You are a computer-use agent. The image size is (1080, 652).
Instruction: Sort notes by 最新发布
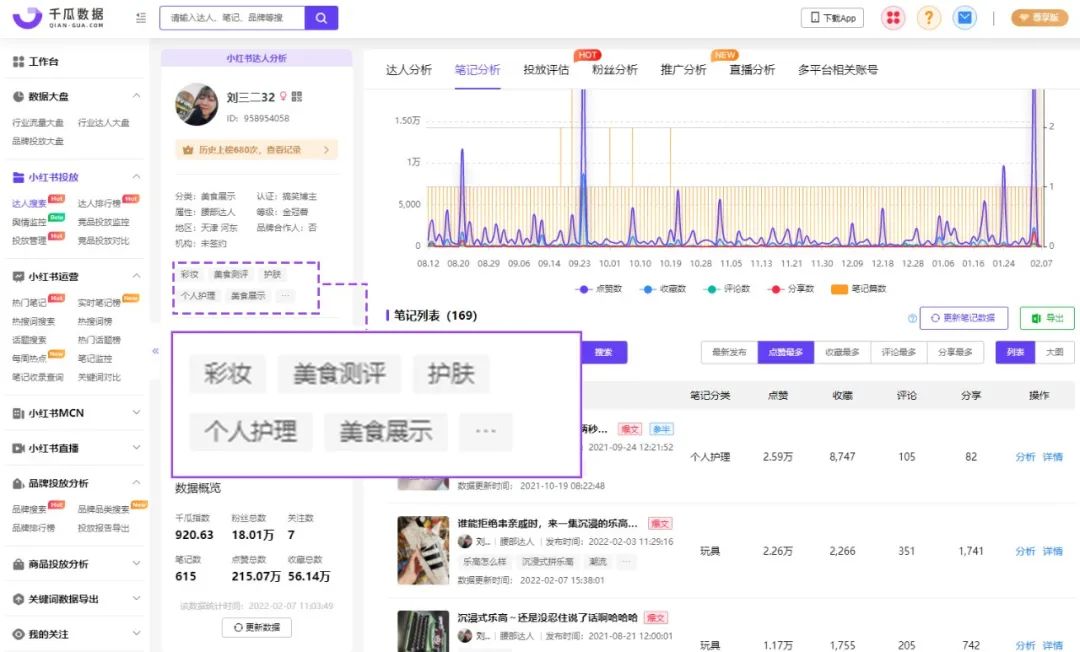click(x=729, y=353)
